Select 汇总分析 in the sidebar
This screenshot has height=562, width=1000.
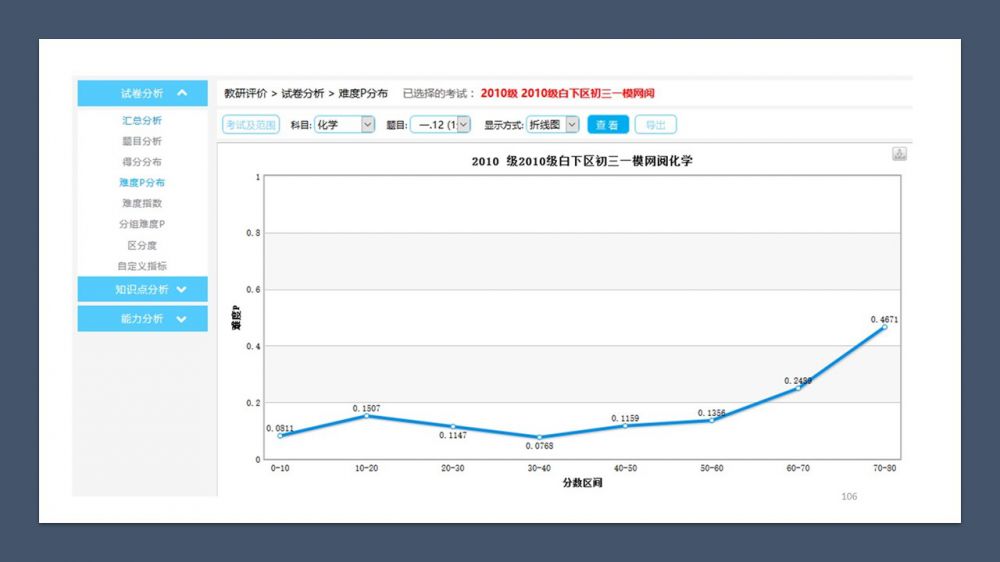(x=142, y=120)
